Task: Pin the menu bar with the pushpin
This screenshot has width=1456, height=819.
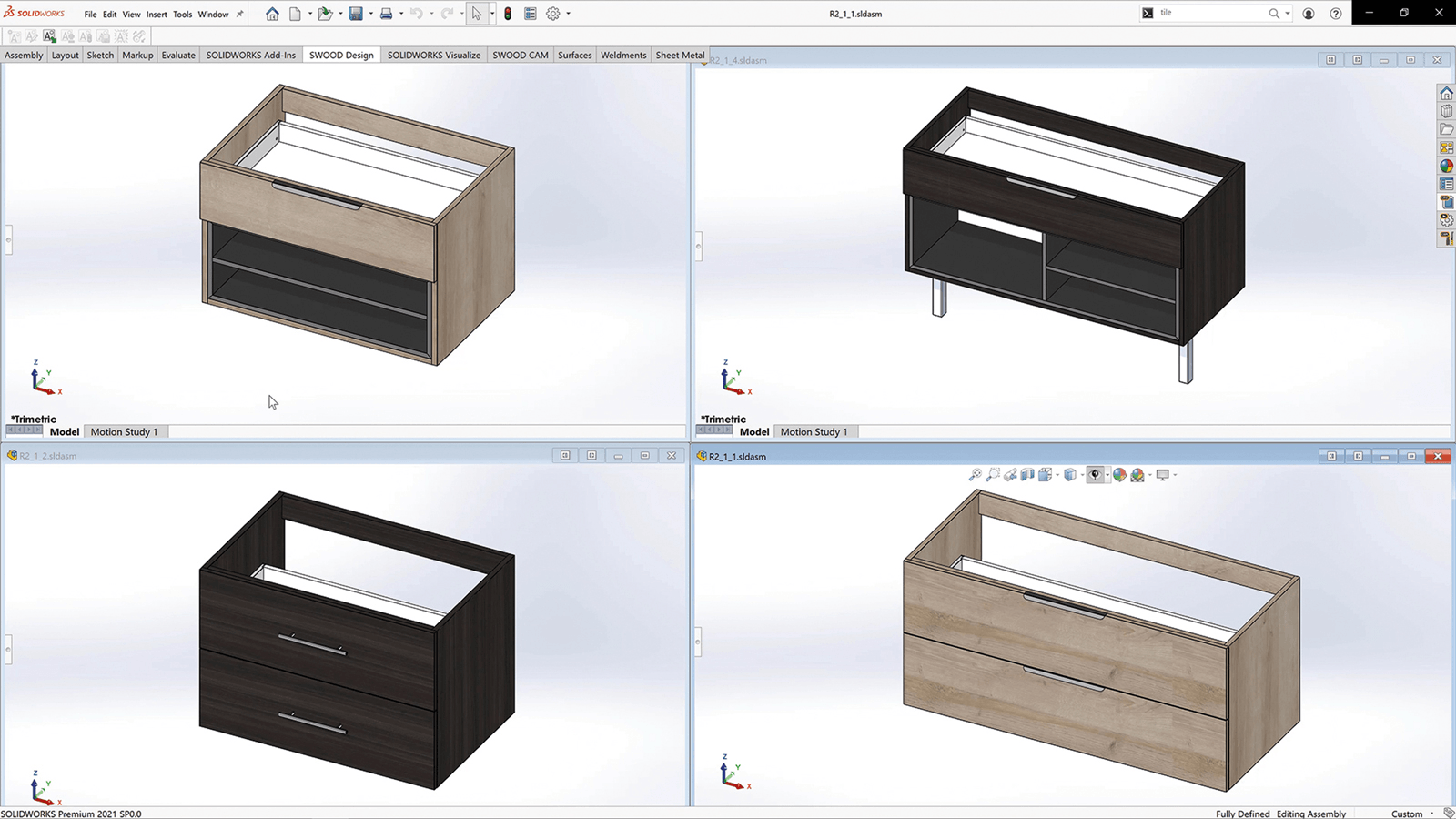Action: point(238,14)
